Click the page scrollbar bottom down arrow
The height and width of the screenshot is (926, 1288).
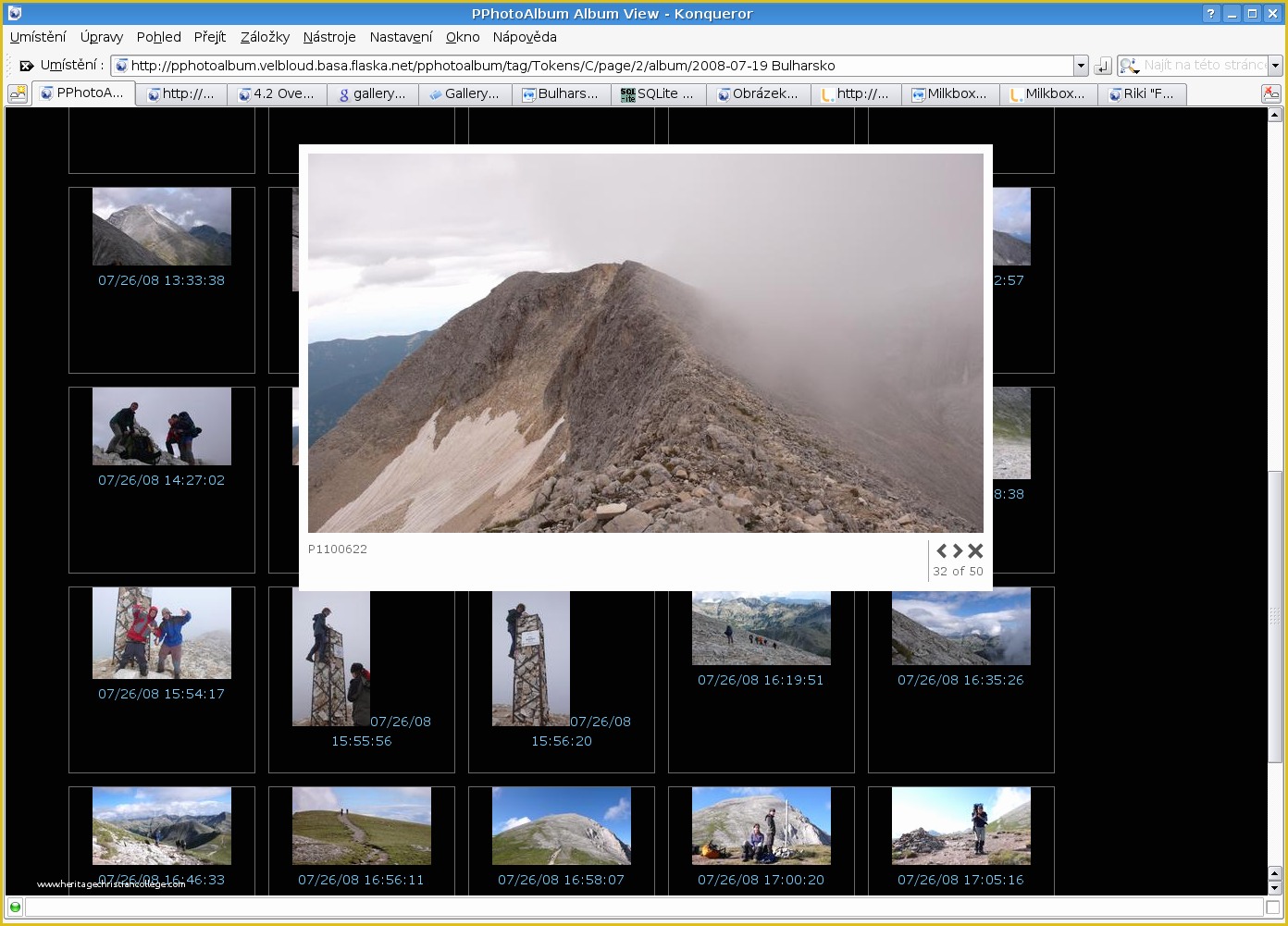[x=1274, y=888]
